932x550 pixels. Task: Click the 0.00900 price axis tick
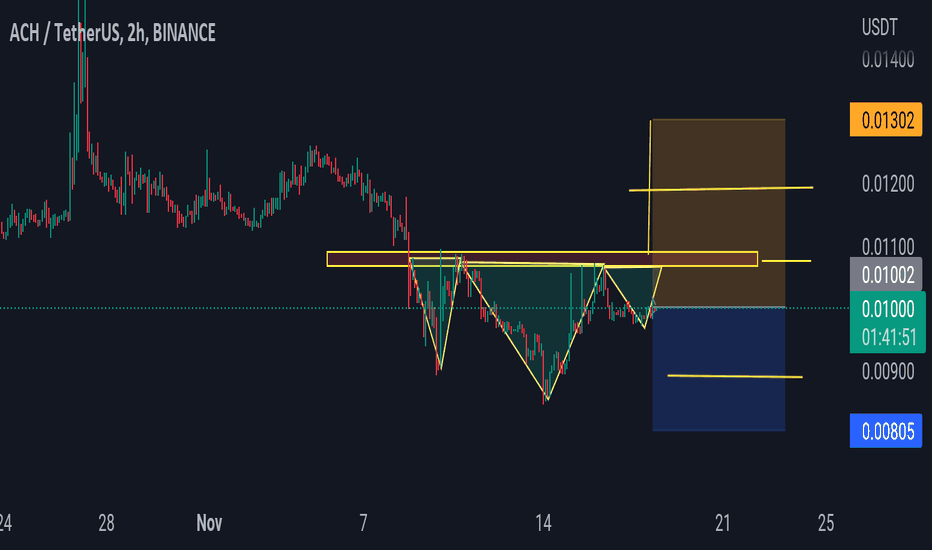click(888, 372)
